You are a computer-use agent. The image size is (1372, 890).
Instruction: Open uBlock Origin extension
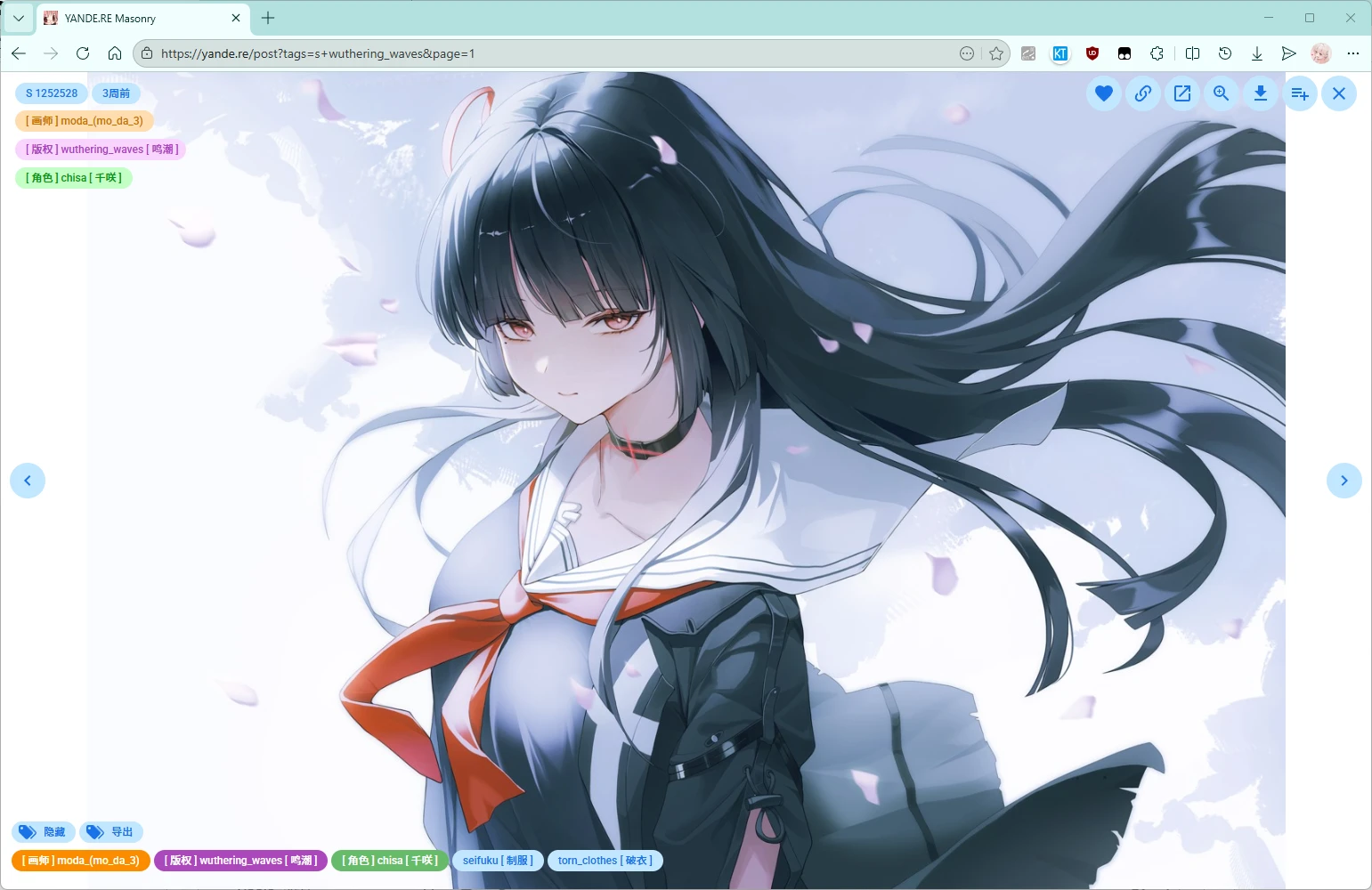[x=1092, y=53]
